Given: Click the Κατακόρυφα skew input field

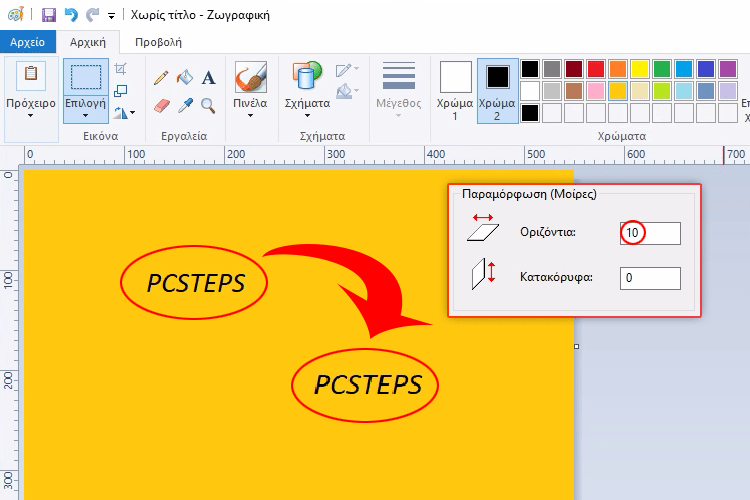Looking at the screenshot, I should [x=650, y=278].
